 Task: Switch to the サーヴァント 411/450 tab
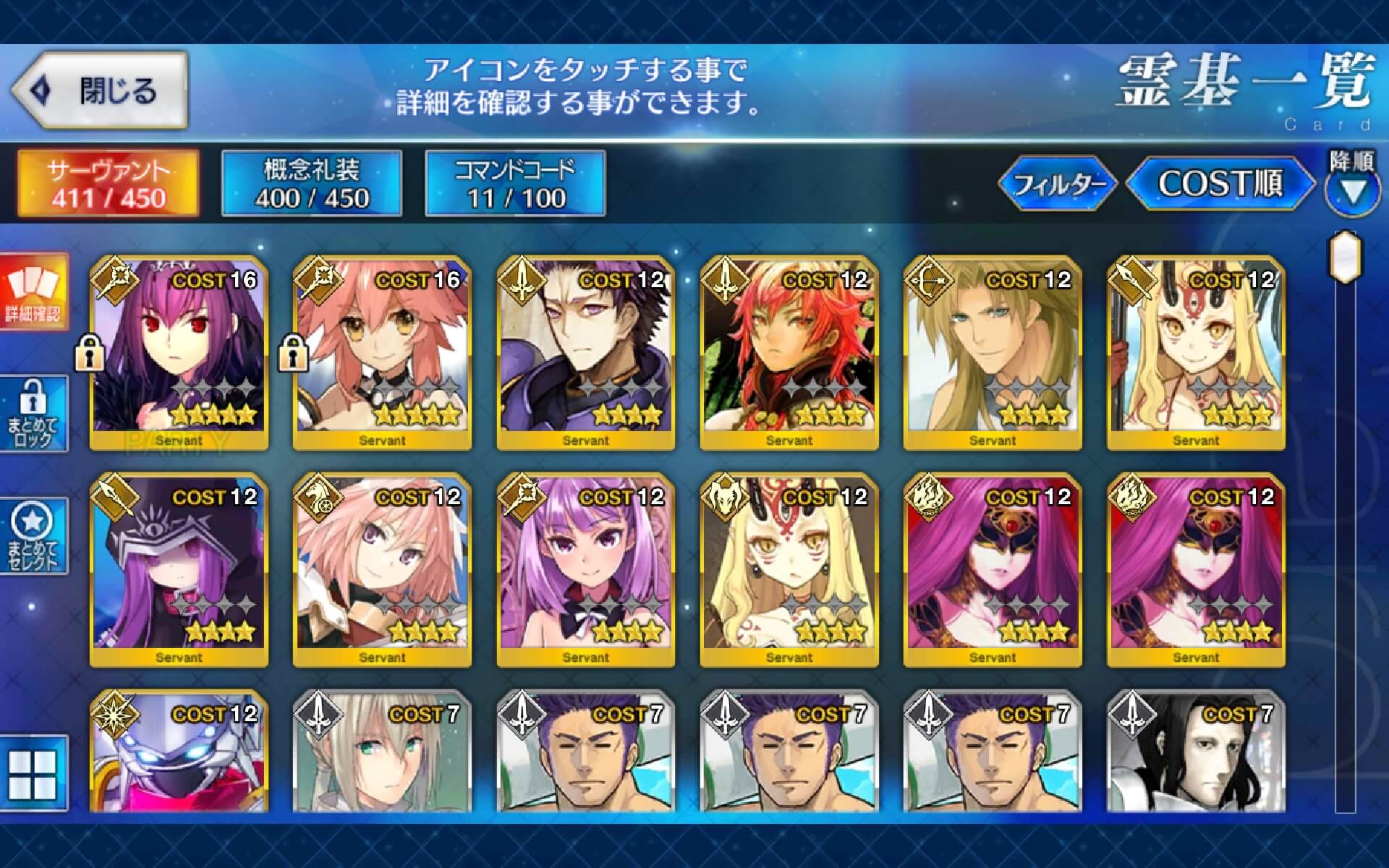(109, 183)
